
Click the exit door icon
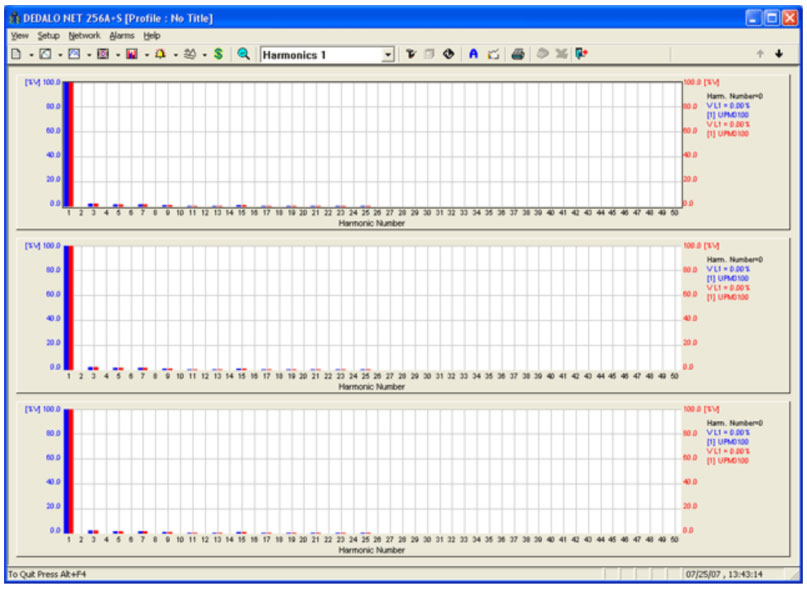pyautogui.click(x=581, y=54)
